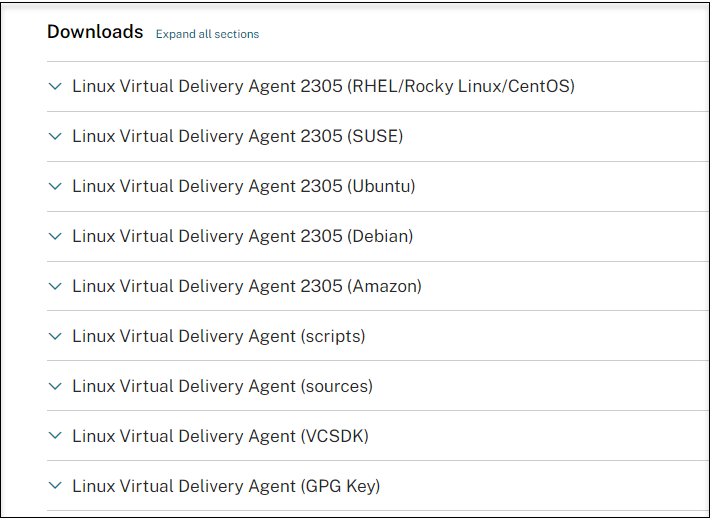Click the chevron beside the Ubuntu agent
This screenshot has height=518, width=710.
tap(55, 186)
